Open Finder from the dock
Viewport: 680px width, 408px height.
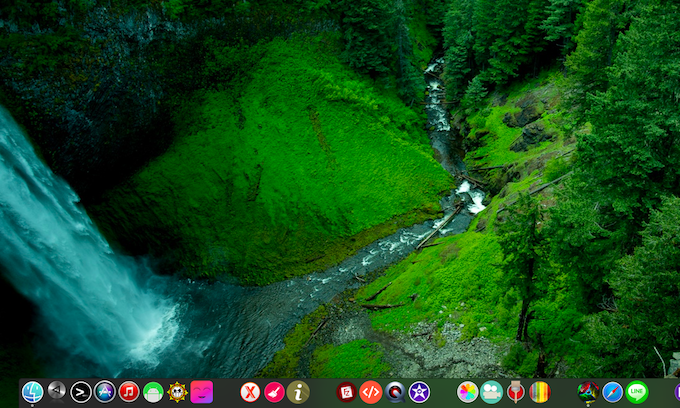point(32,392)
